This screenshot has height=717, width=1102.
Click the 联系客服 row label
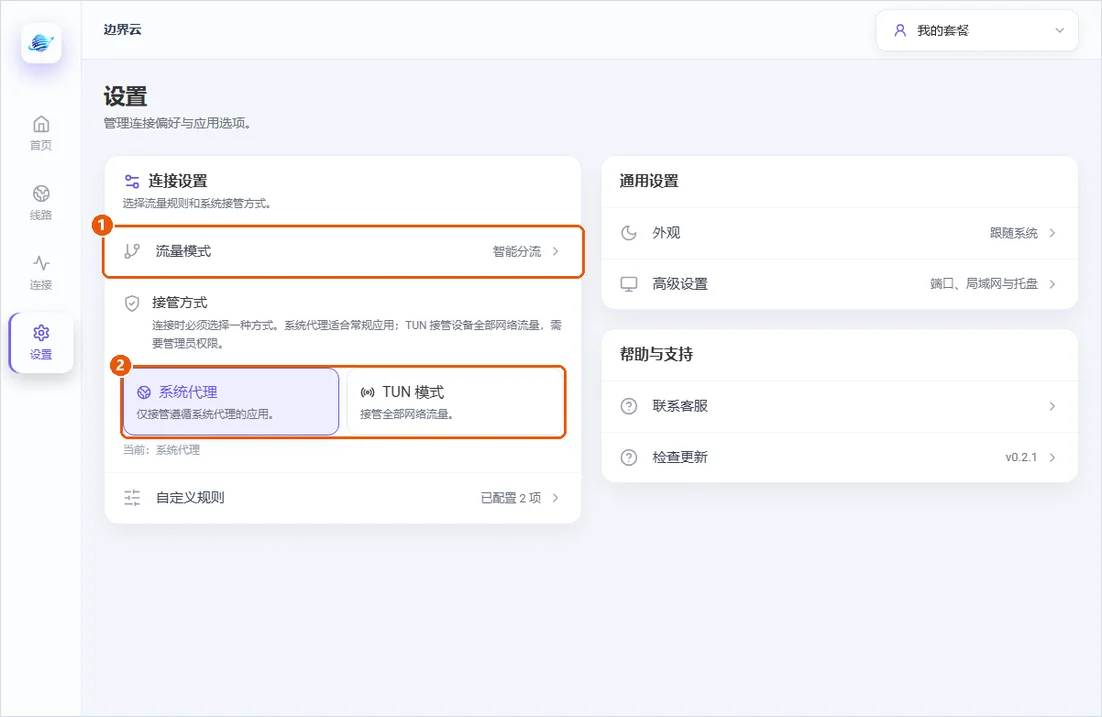(x=680, y=406)
